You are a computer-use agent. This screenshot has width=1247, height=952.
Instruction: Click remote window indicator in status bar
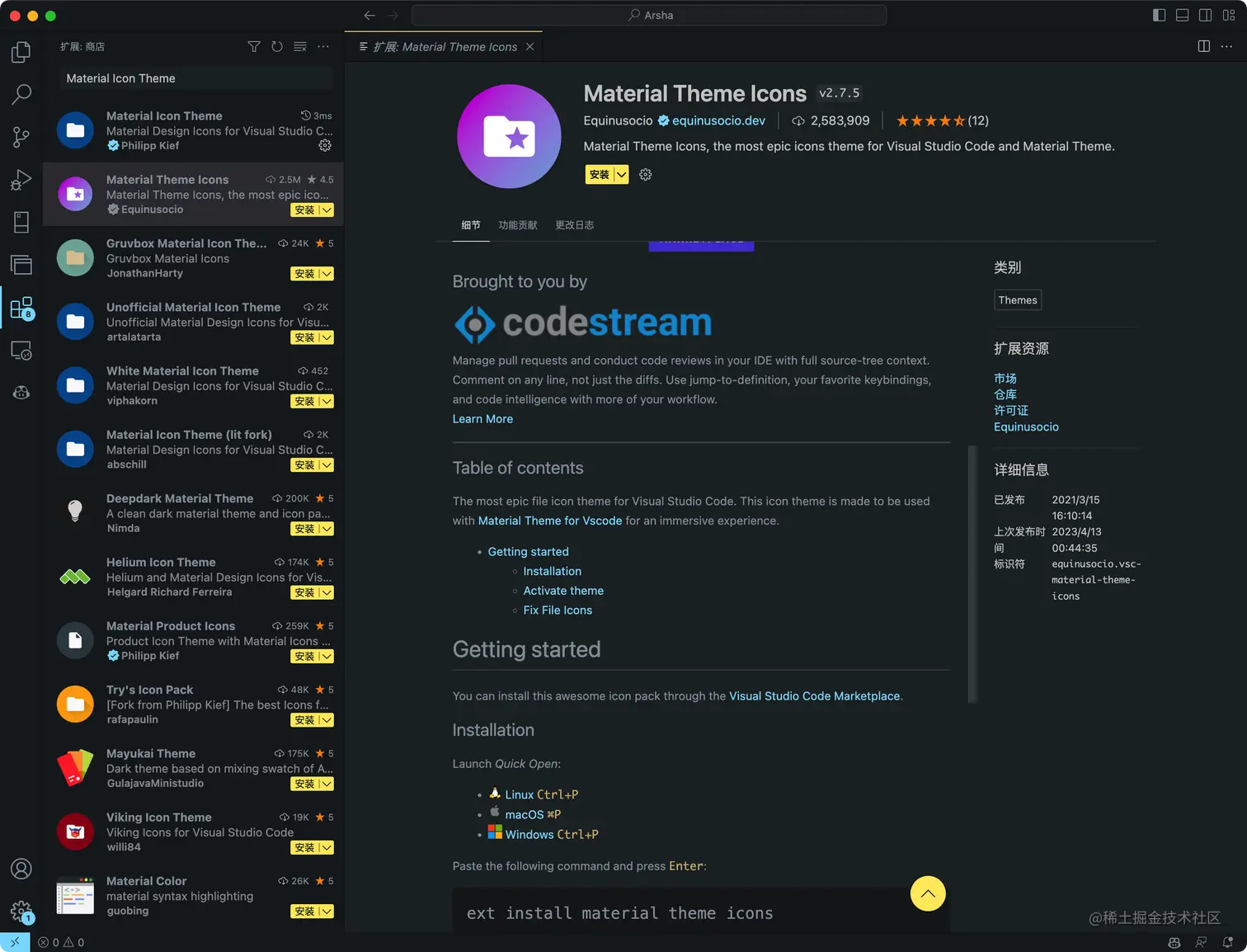click(15, 942)
